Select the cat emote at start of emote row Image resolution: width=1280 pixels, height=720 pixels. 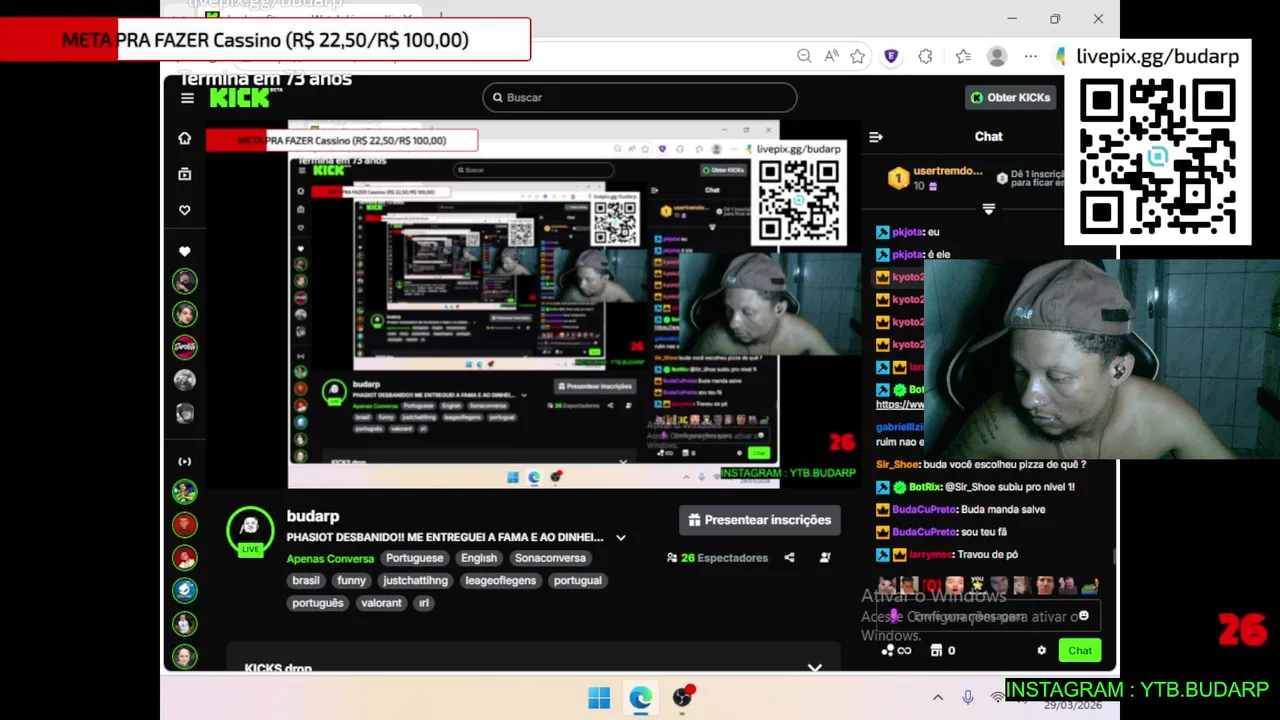[x=886, y=585]
